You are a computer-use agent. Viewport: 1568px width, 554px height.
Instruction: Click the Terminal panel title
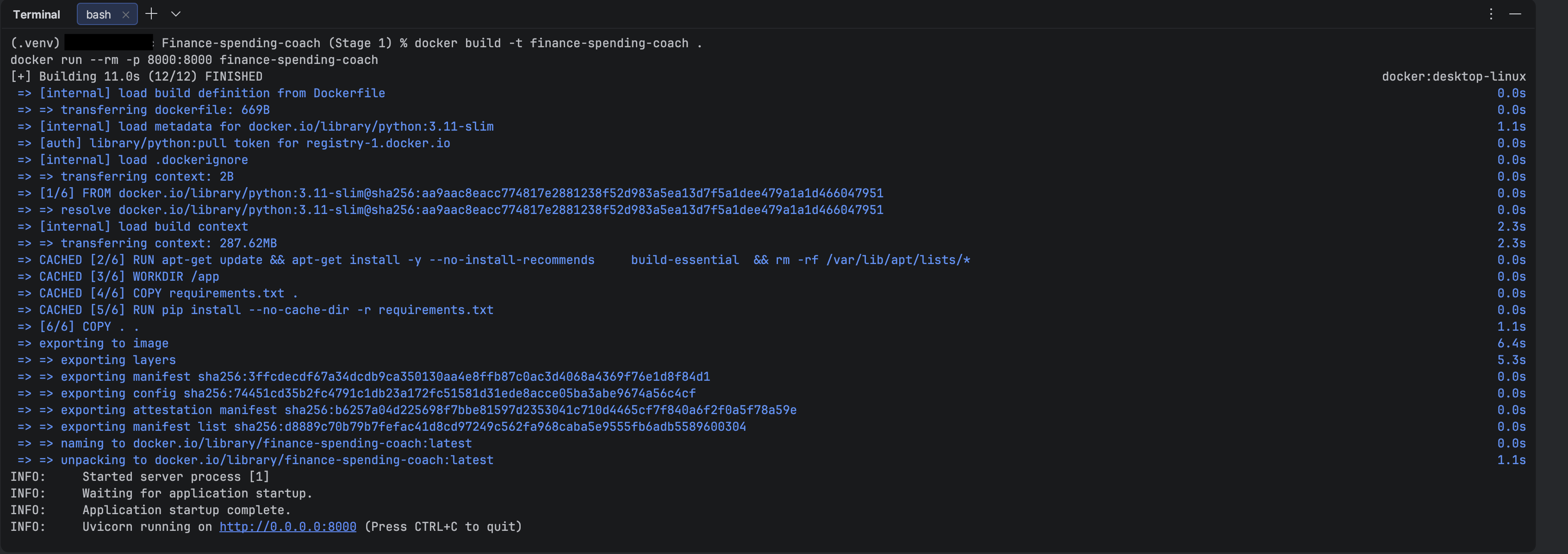tap(37, 15)
